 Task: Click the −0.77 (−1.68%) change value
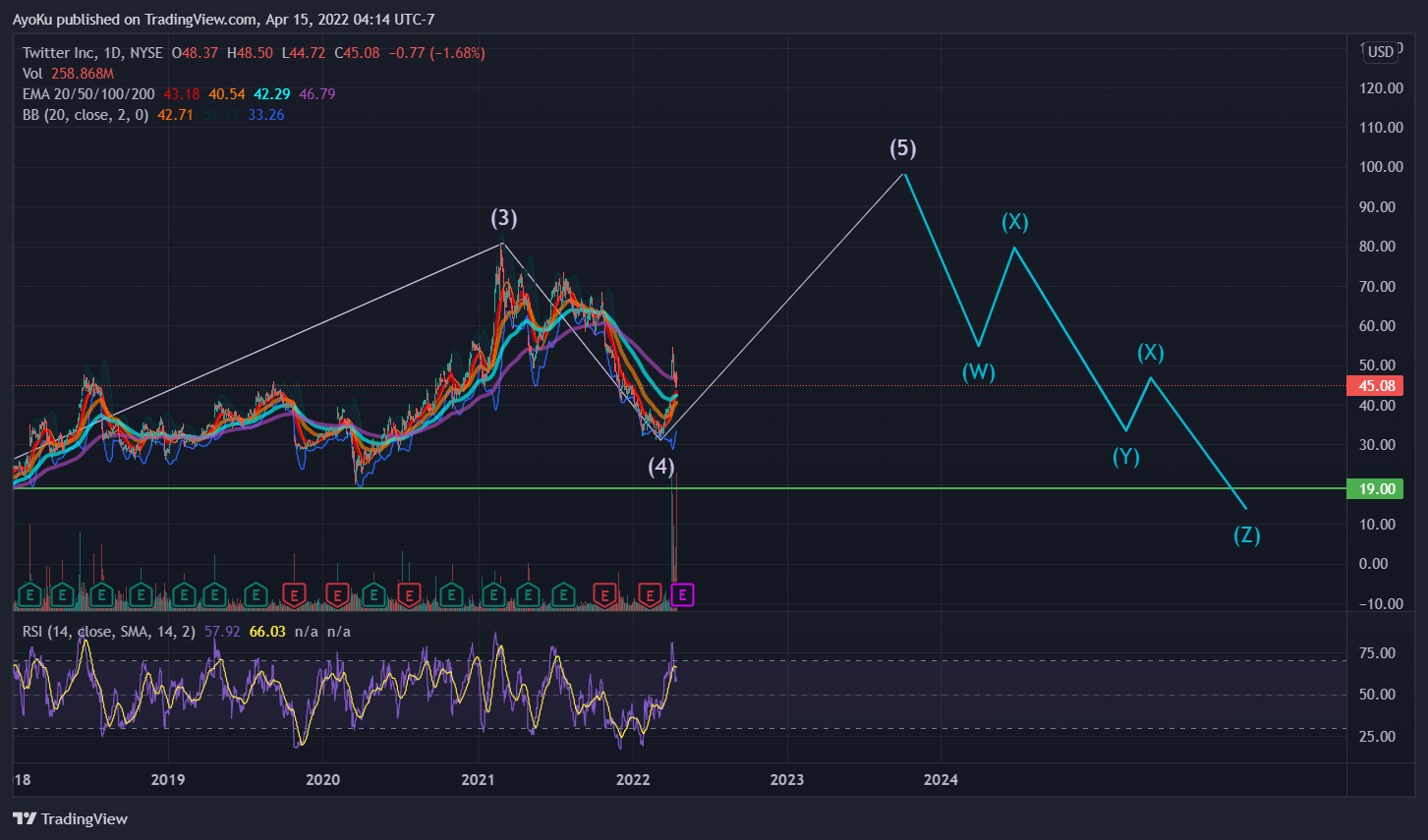[x=436, y=53]
